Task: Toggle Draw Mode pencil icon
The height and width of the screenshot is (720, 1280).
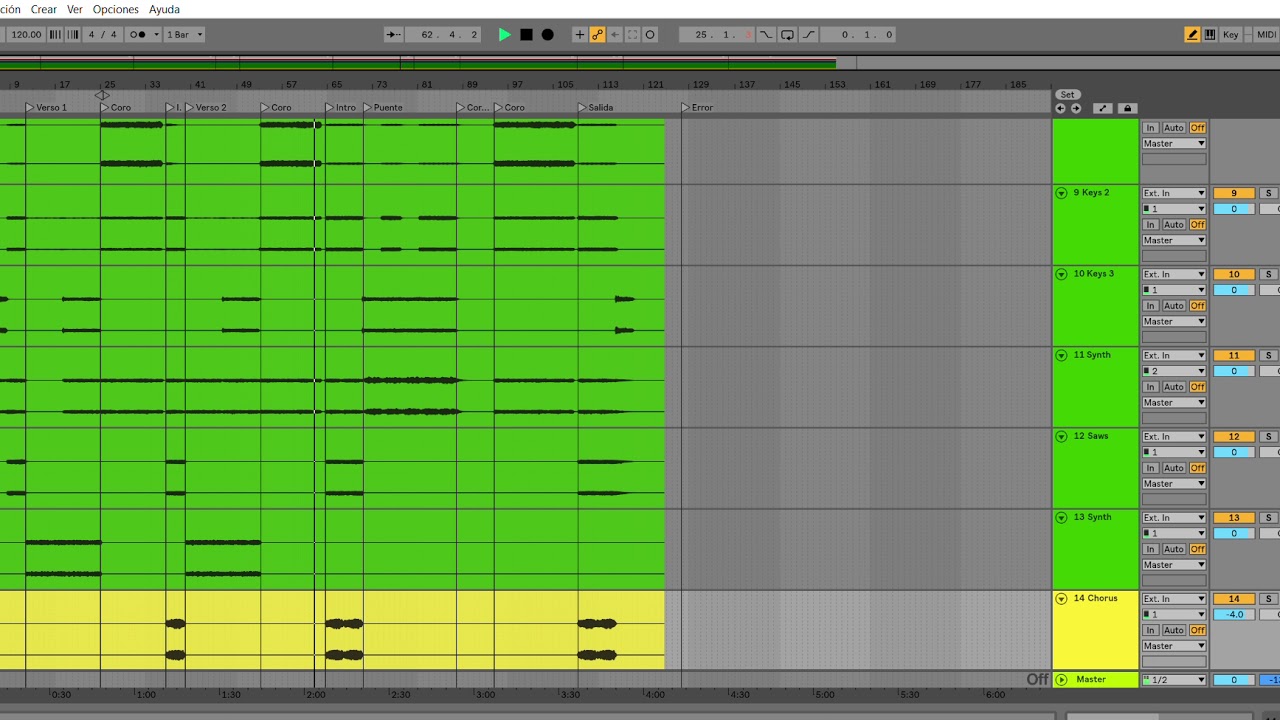Action: 1192,34
